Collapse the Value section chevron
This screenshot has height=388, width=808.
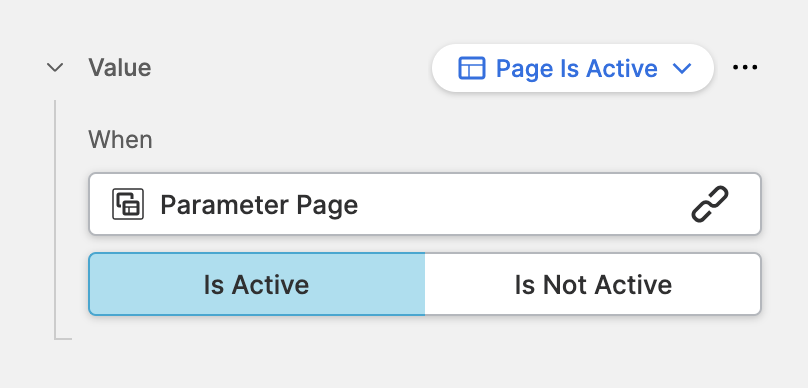(55, 68)
